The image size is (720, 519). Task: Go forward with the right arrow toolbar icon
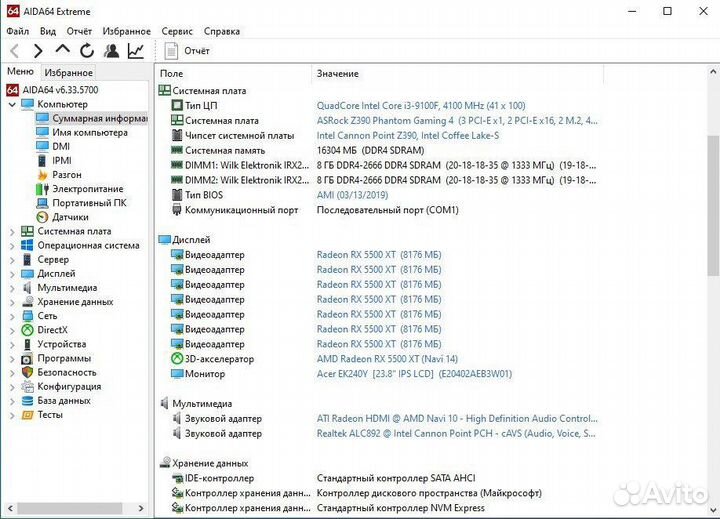click(39, 51)
